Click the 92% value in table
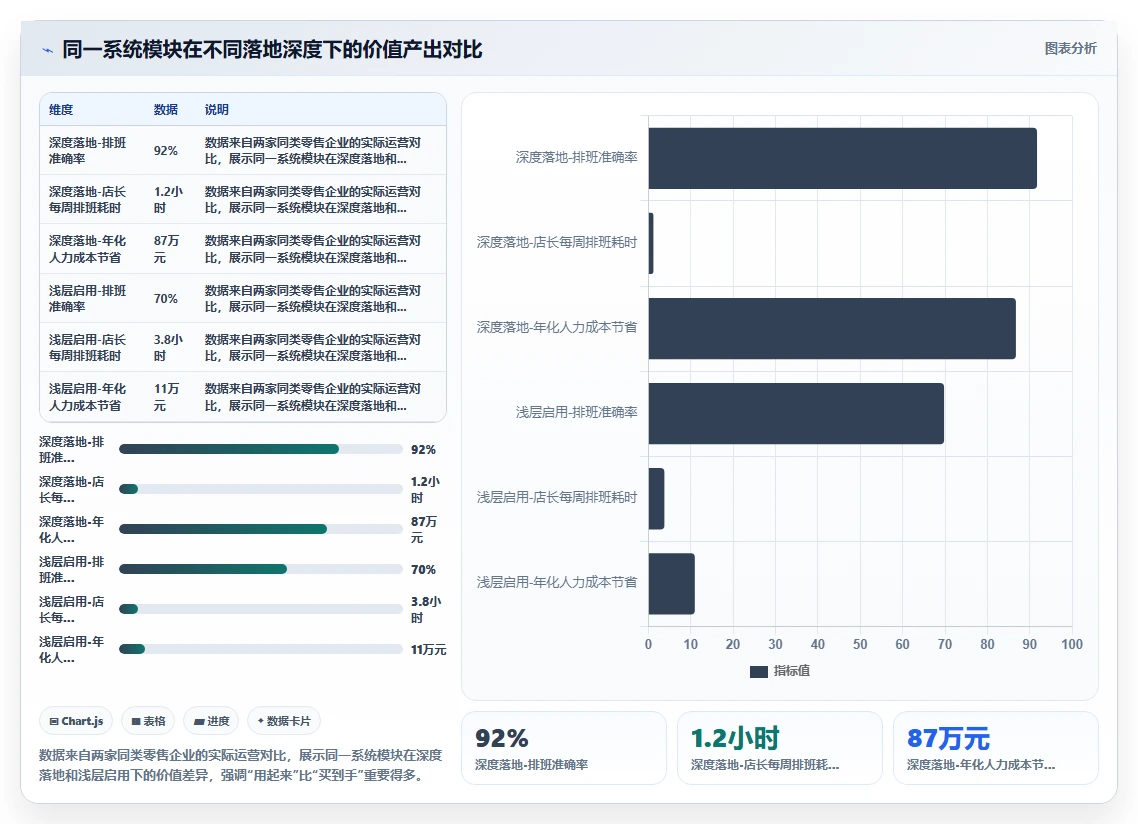This screenshot has width=1138, height=824. (x=165, y=151)
